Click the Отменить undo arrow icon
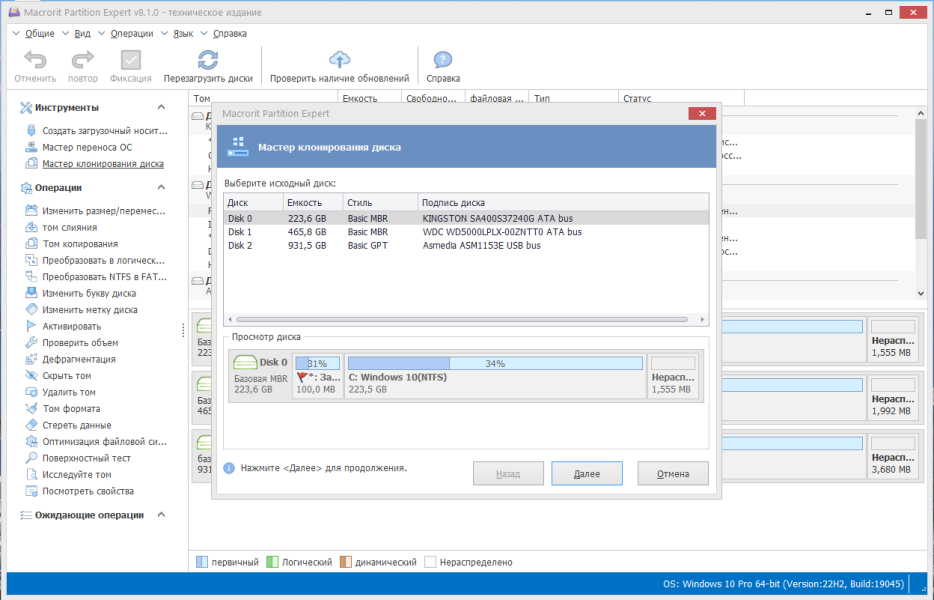The width and height of the screenshot is (934, 600). 35,60
